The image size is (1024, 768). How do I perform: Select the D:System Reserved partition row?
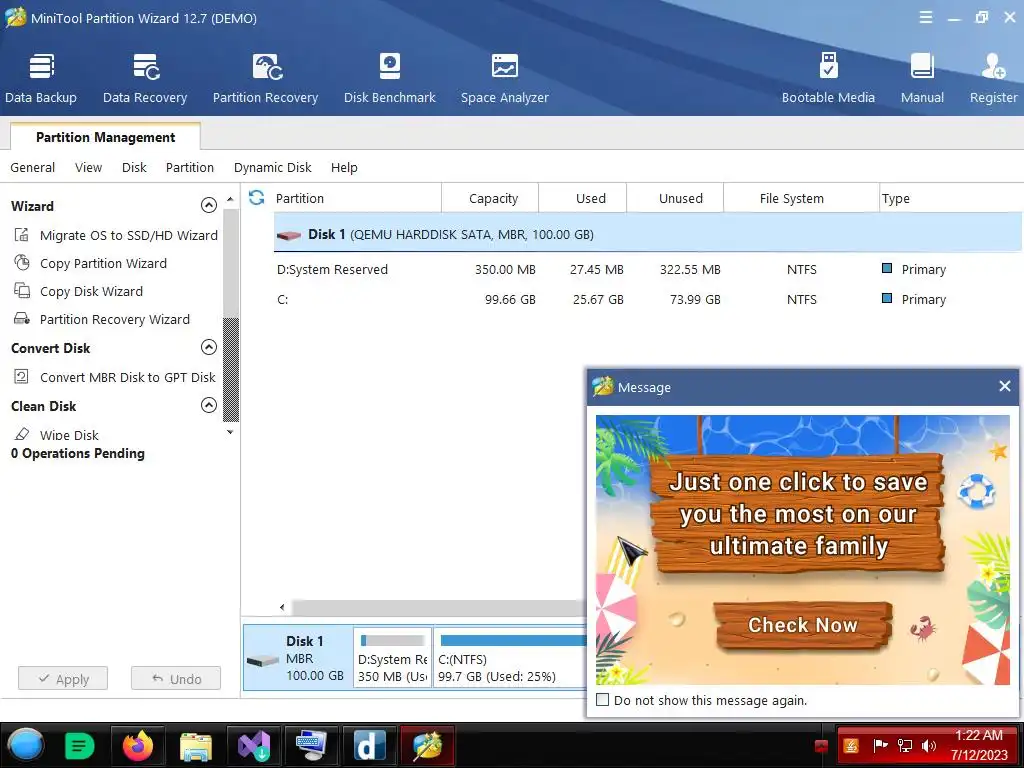point(648,269)
